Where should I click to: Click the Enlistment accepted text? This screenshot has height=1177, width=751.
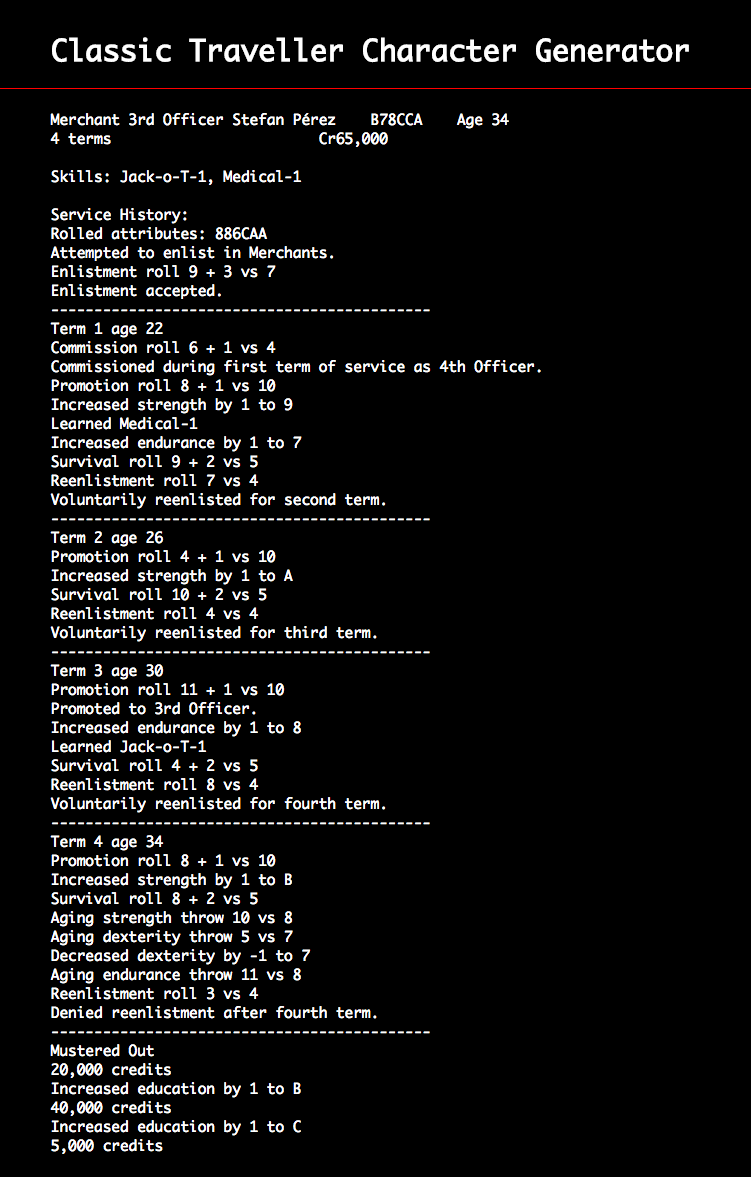coord(137,290)
